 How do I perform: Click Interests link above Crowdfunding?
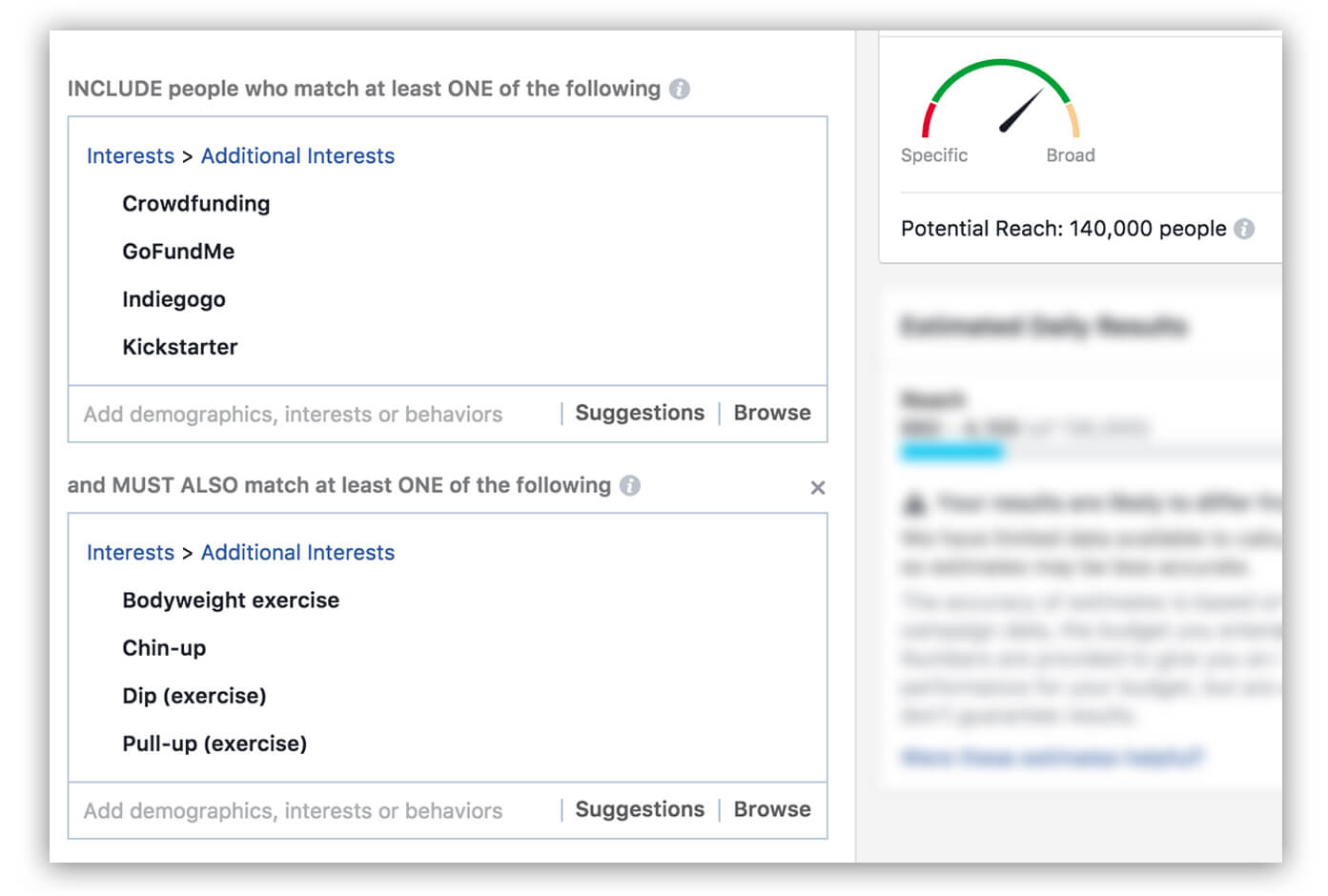pyautogui.click(x=131, y=156)
